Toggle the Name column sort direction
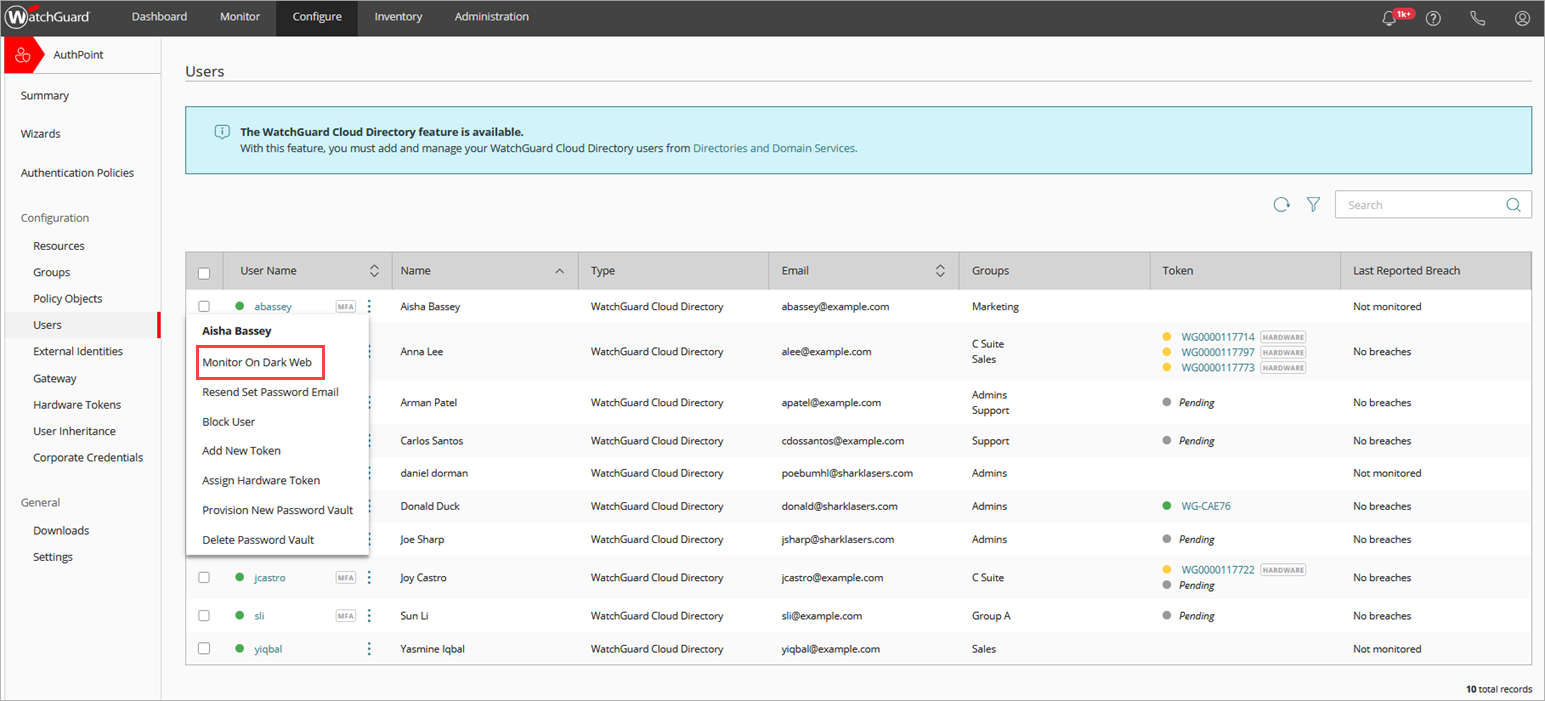1545x701 pixels. click(560, 270)
